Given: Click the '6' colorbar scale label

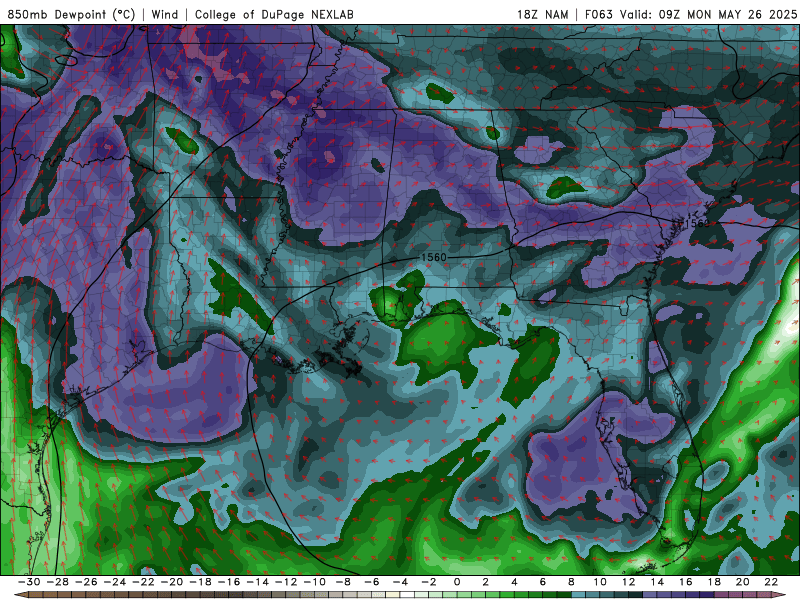Looking at the screenshot, I should (x=542, y=582).
